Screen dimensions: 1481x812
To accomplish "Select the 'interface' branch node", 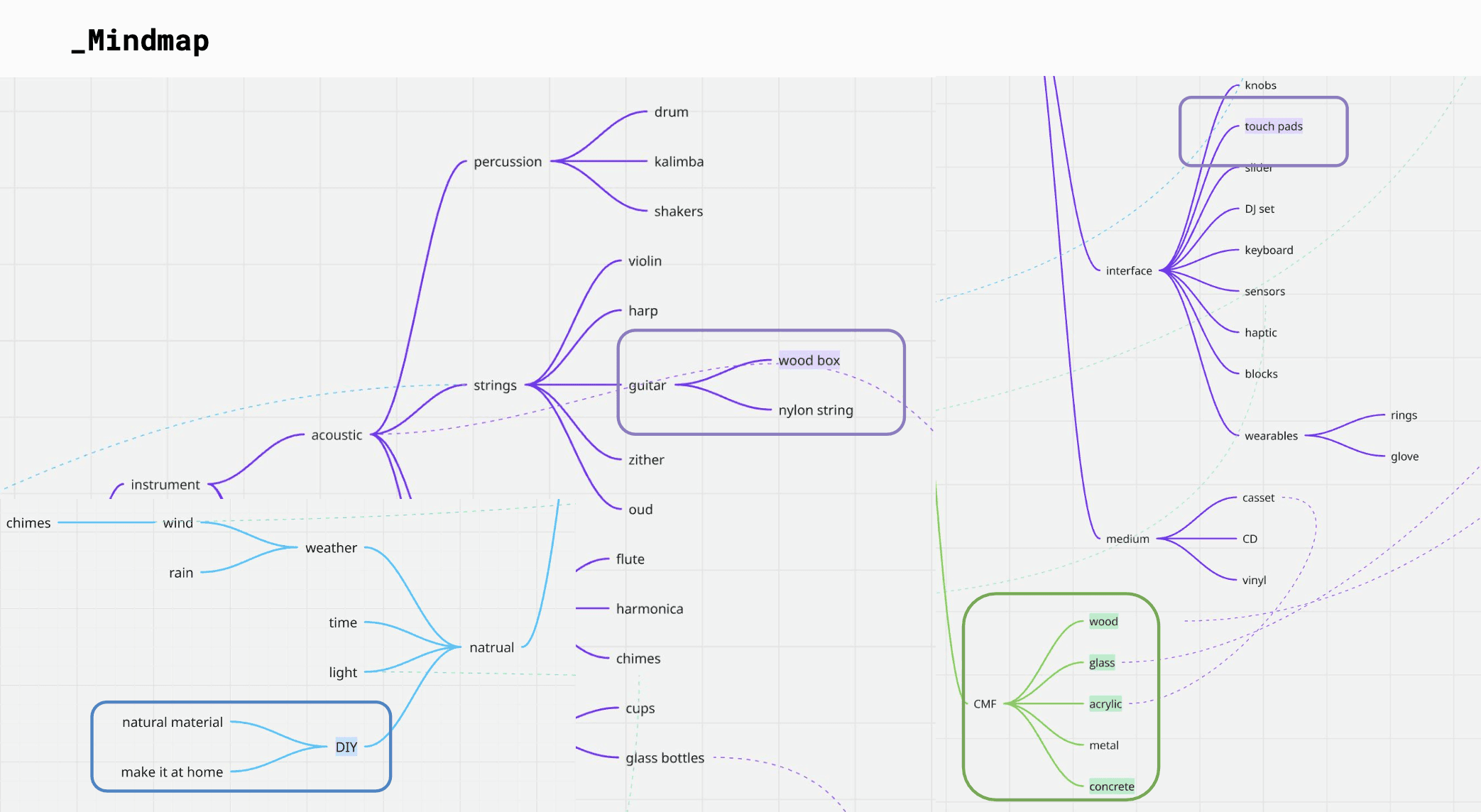I will point(1128,271).
